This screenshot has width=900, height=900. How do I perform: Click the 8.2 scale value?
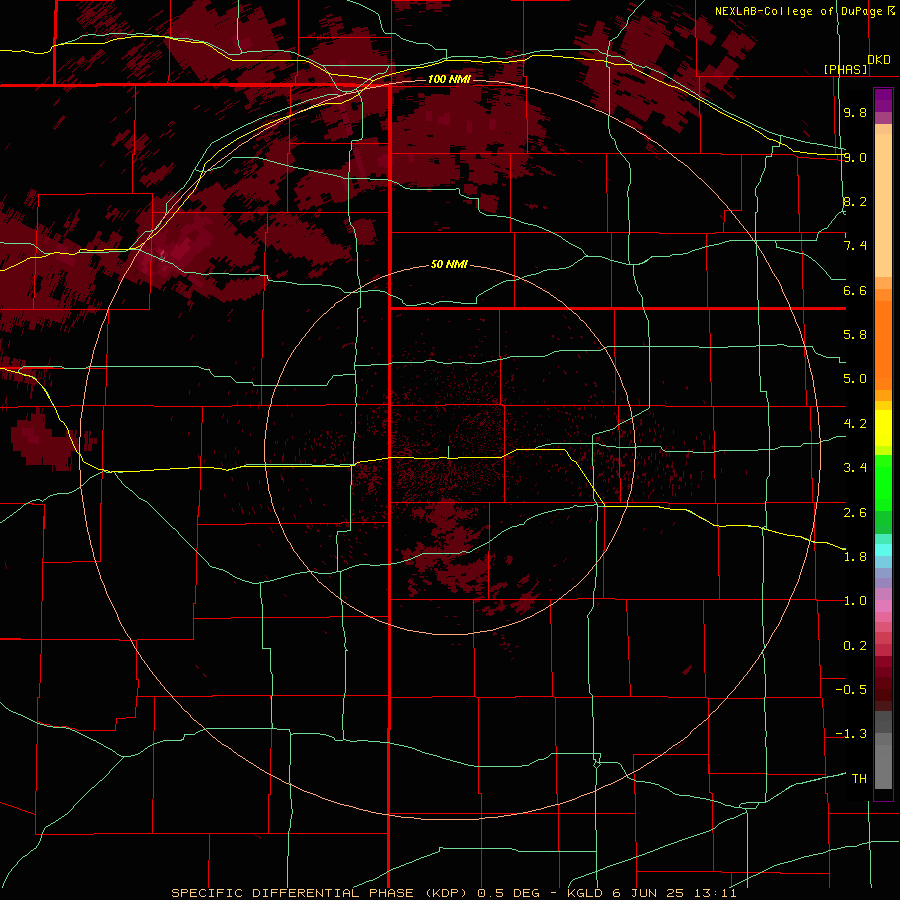855,201
